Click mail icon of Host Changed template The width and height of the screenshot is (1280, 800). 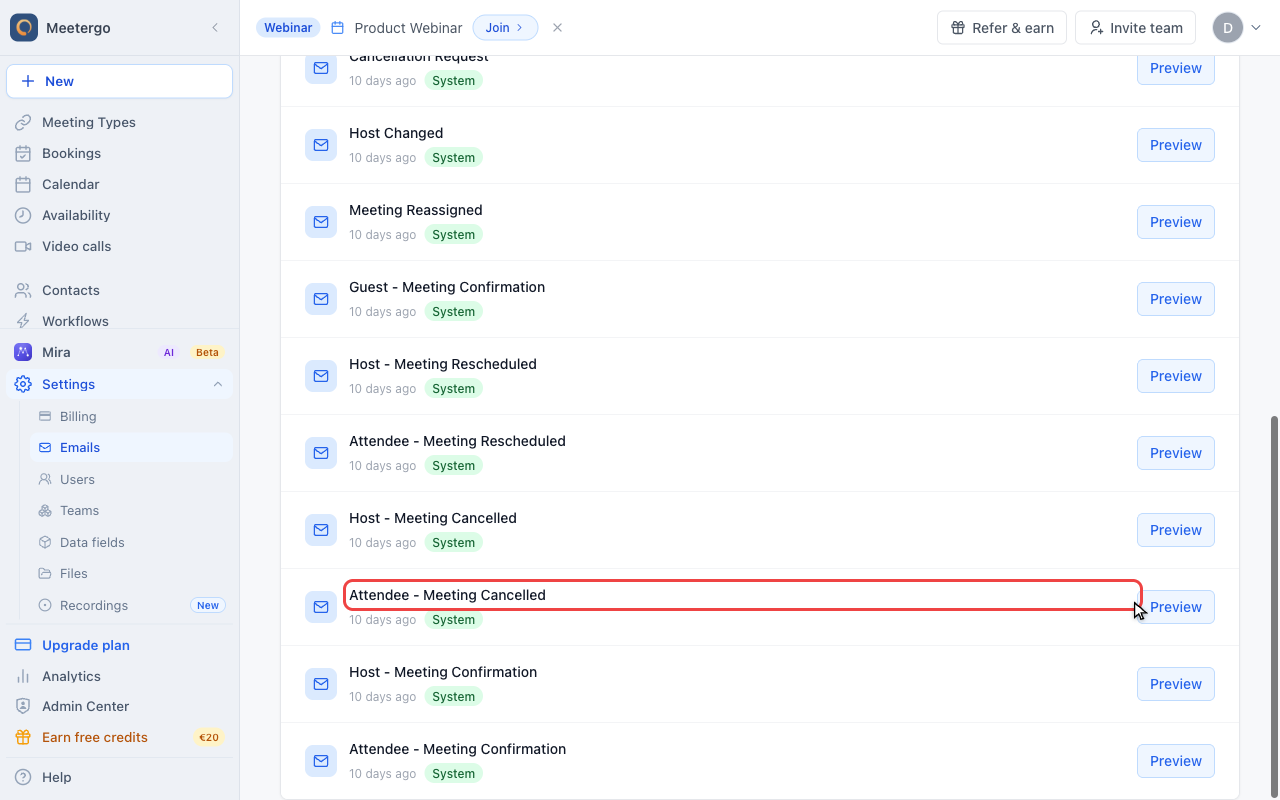(x=321, y=145)
